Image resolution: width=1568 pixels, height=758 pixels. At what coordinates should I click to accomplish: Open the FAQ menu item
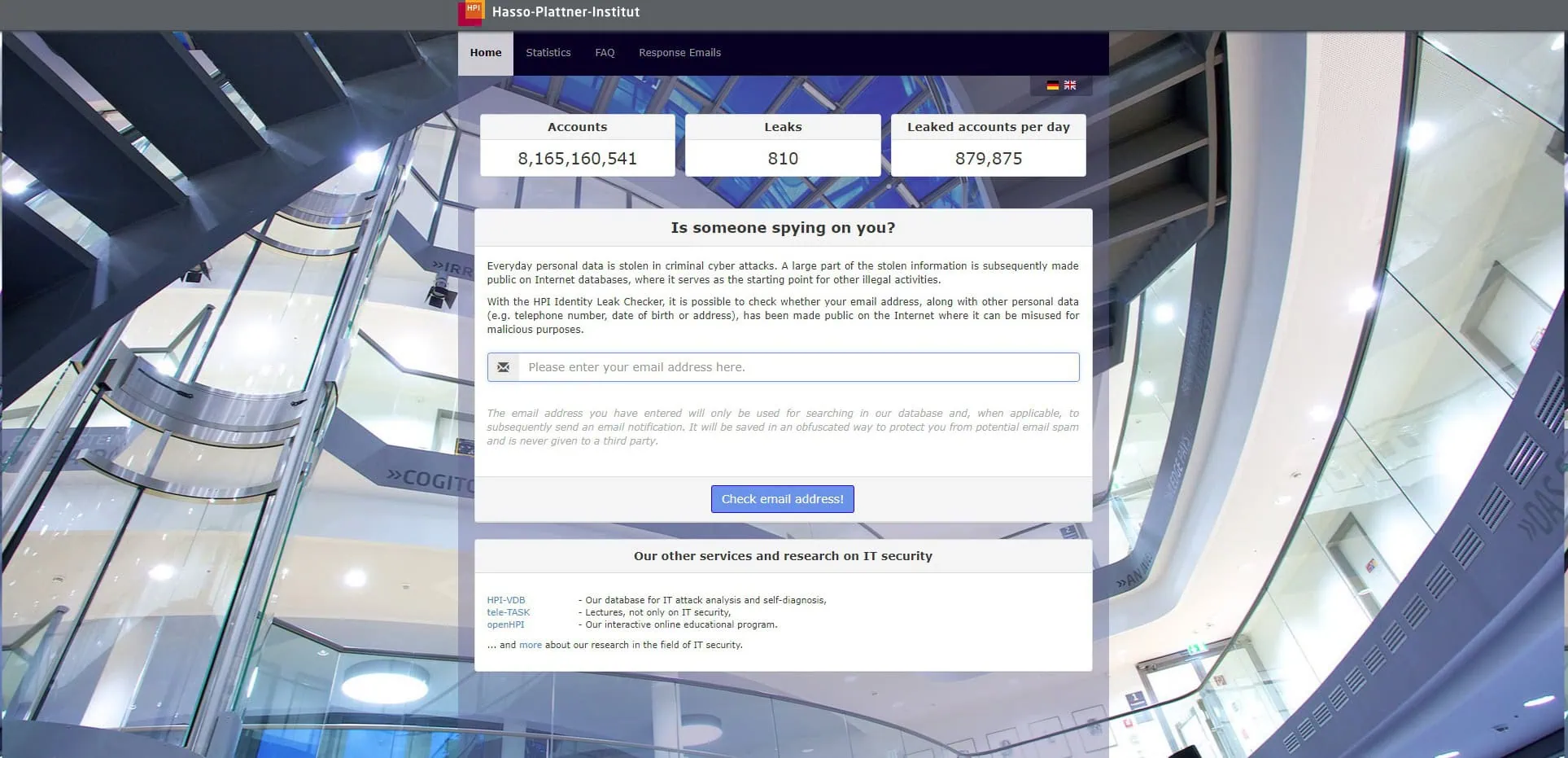click(x=605, y=53)
